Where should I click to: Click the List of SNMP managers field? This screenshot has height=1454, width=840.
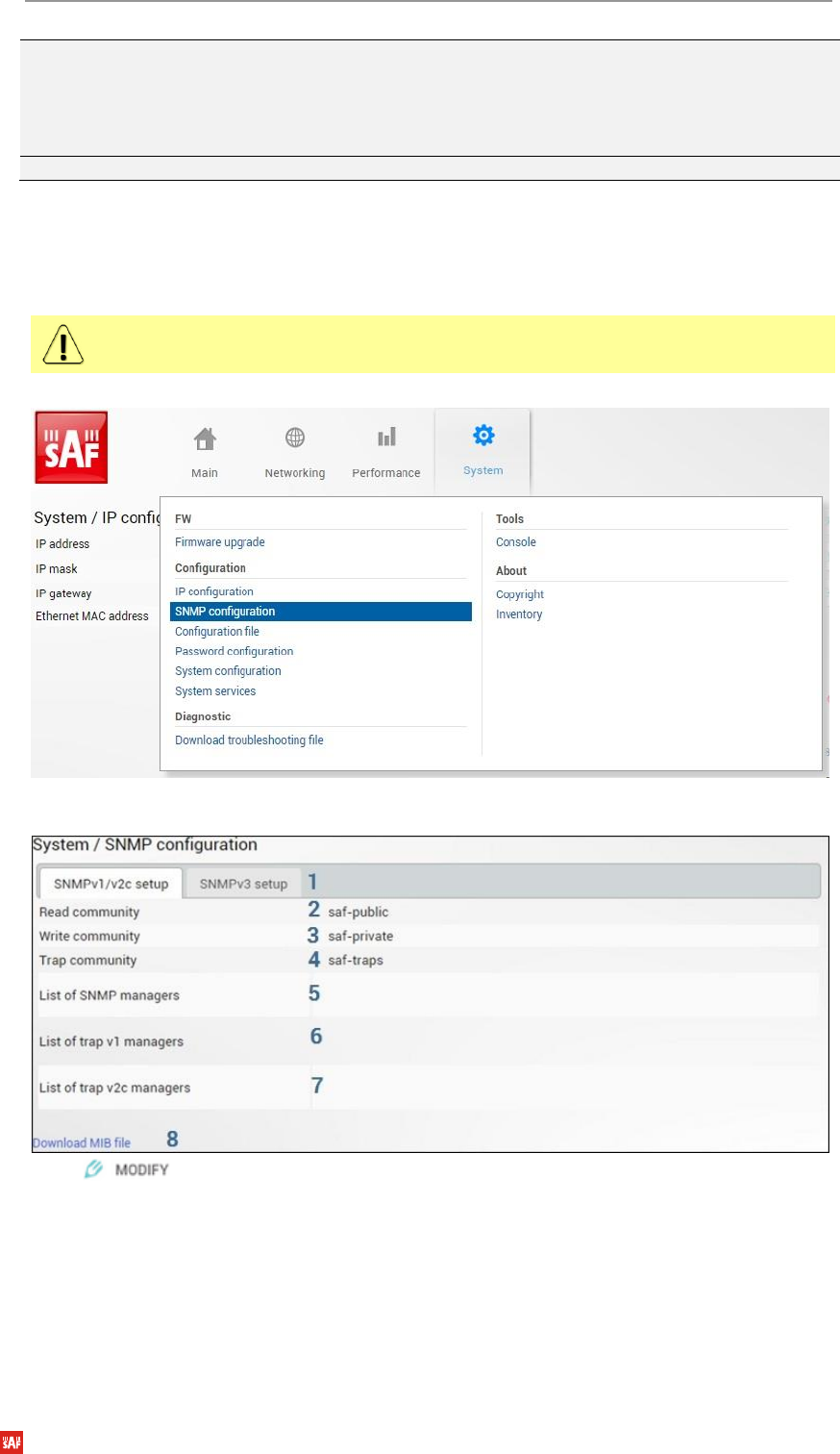click(x=565, y=995)
